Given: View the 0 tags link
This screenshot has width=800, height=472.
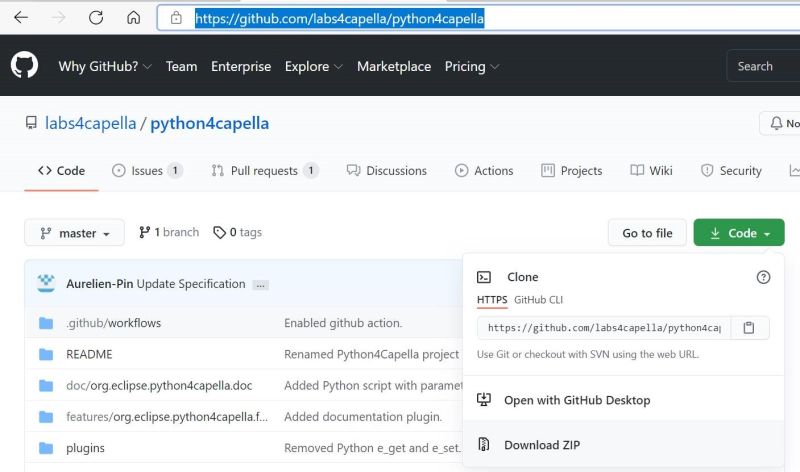Looking at the screenshot, I should 237,232.
